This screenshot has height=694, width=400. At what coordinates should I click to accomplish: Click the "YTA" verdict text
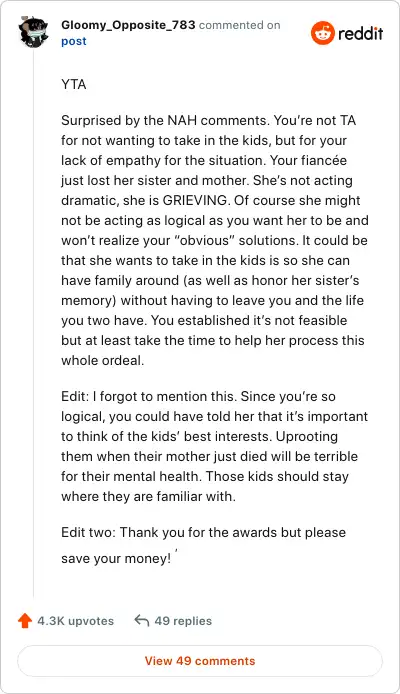click(x=74, y=85)
